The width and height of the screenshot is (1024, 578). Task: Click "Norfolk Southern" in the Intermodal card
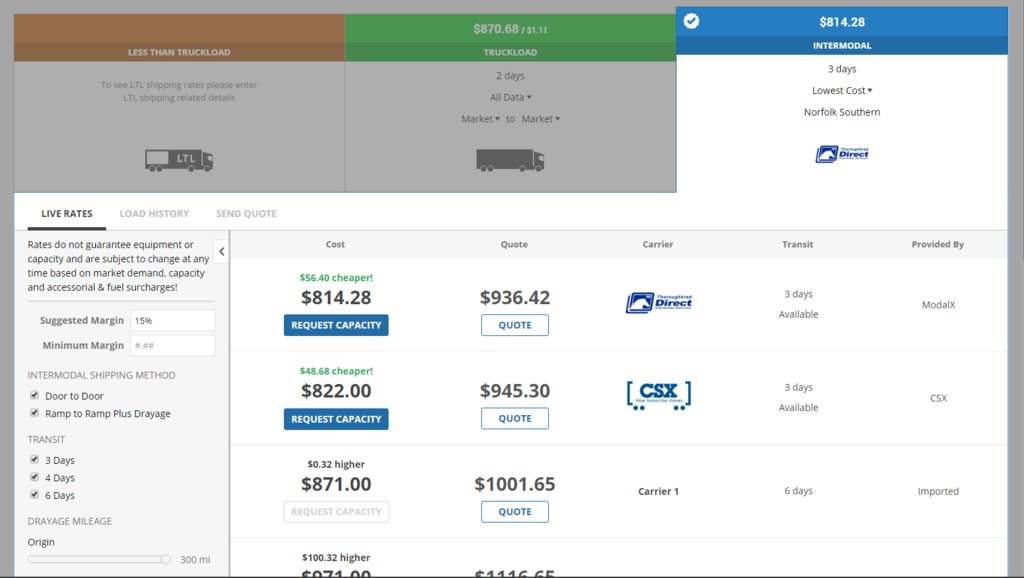point(842,112)
